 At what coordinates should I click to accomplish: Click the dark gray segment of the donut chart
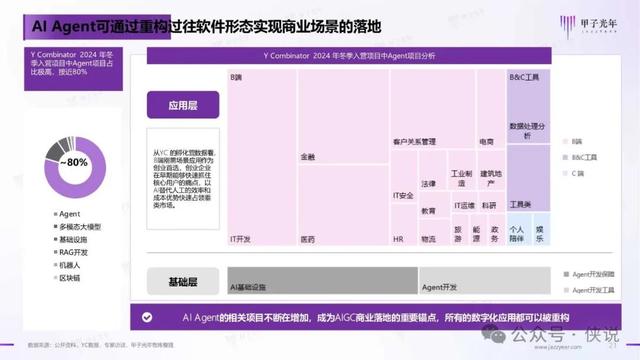coord(54,152)
